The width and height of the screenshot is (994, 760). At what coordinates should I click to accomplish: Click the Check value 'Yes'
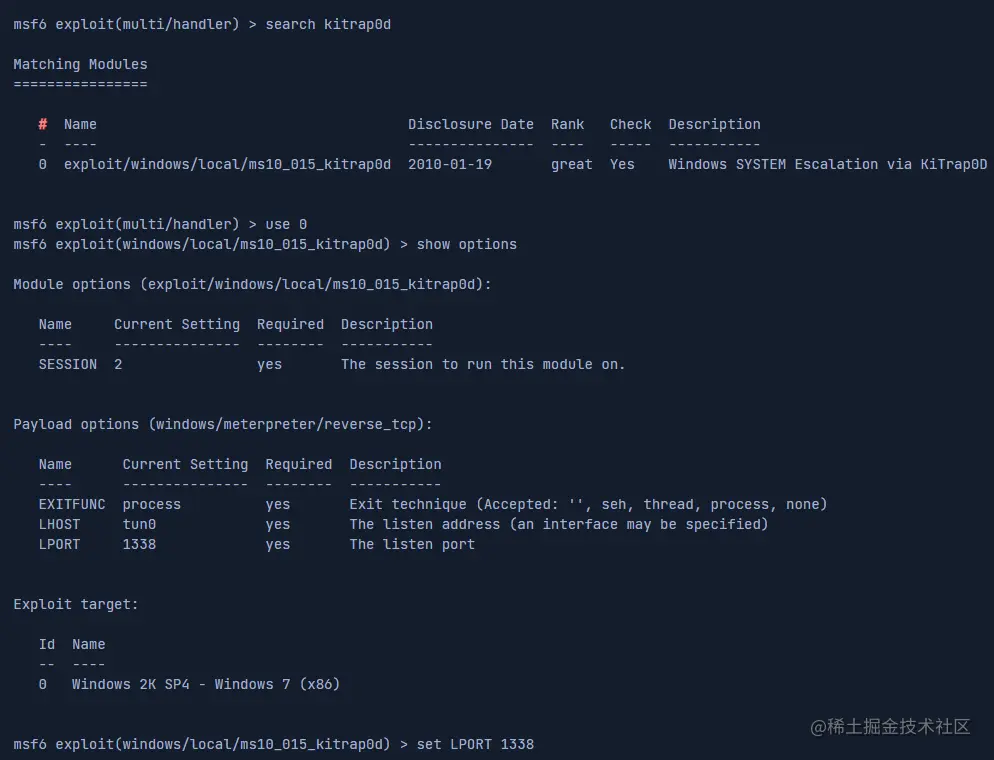pos(622,165)
